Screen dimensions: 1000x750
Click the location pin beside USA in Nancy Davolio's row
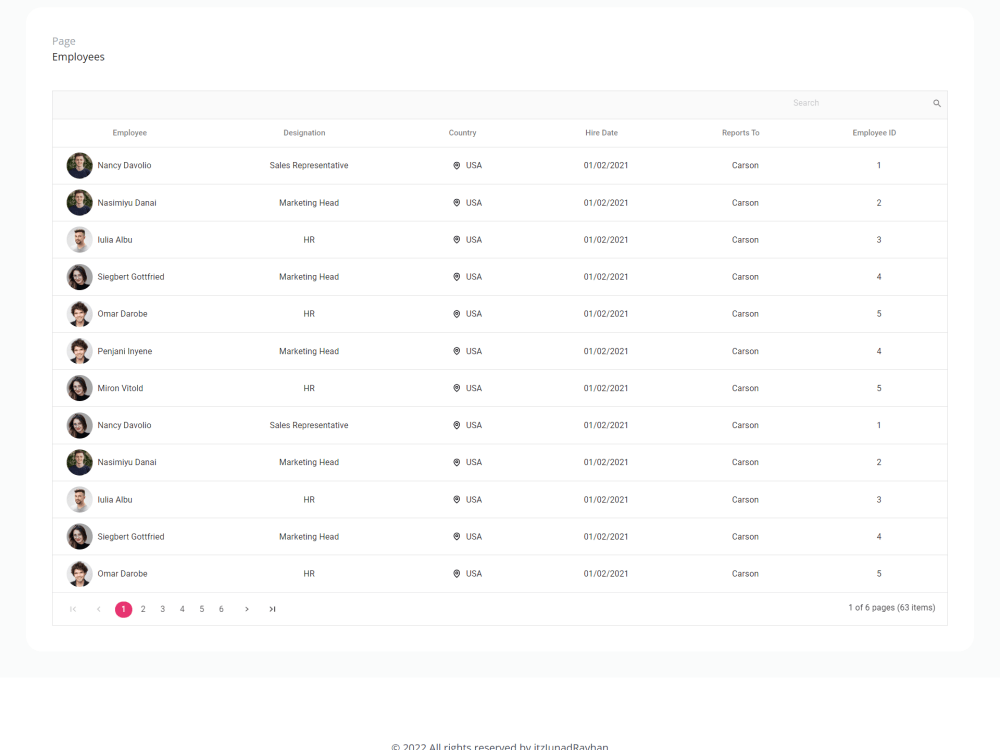pos(457,165)
